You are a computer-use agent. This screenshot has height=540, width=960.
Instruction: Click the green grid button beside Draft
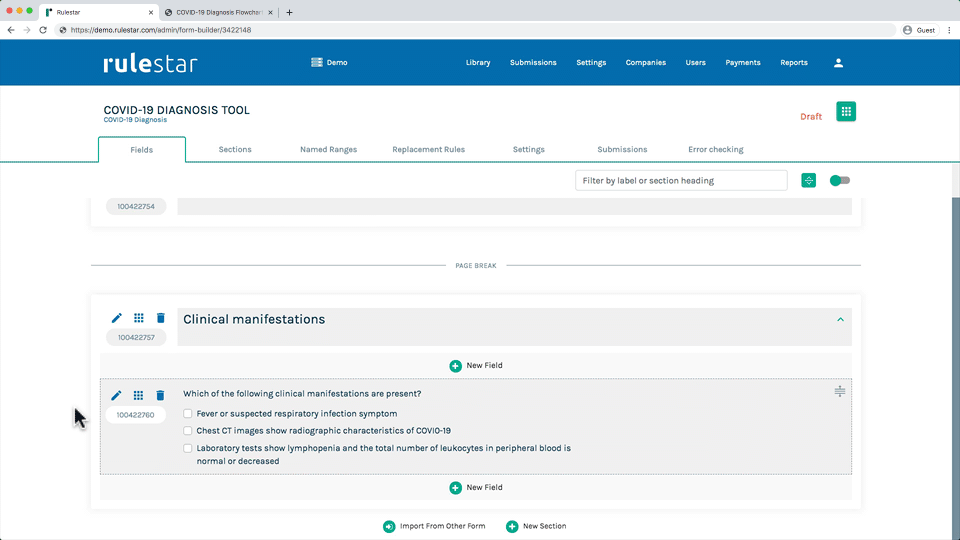point(846,112)
